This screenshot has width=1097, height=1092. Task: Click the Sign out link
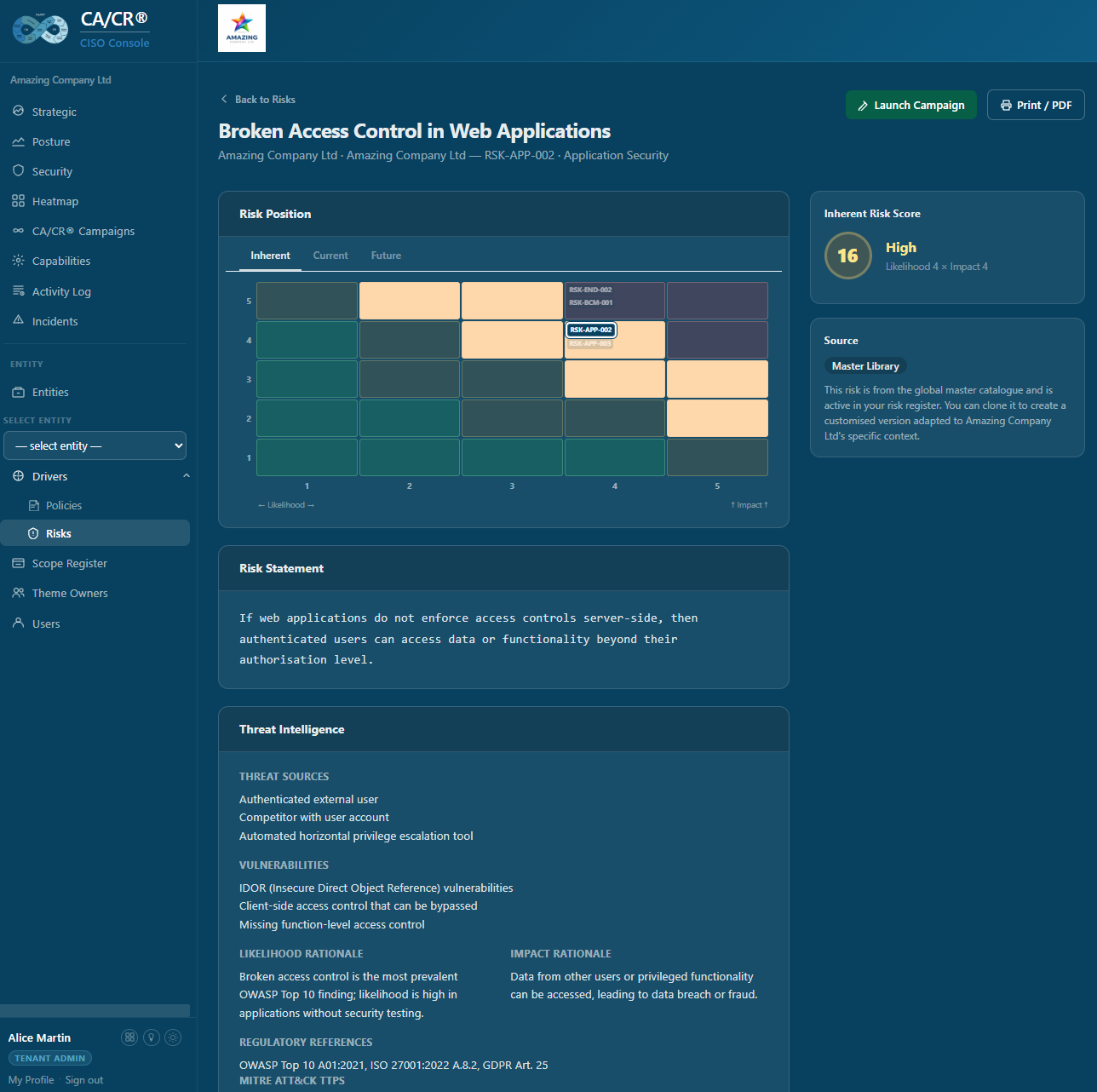tap(84, 1079)
